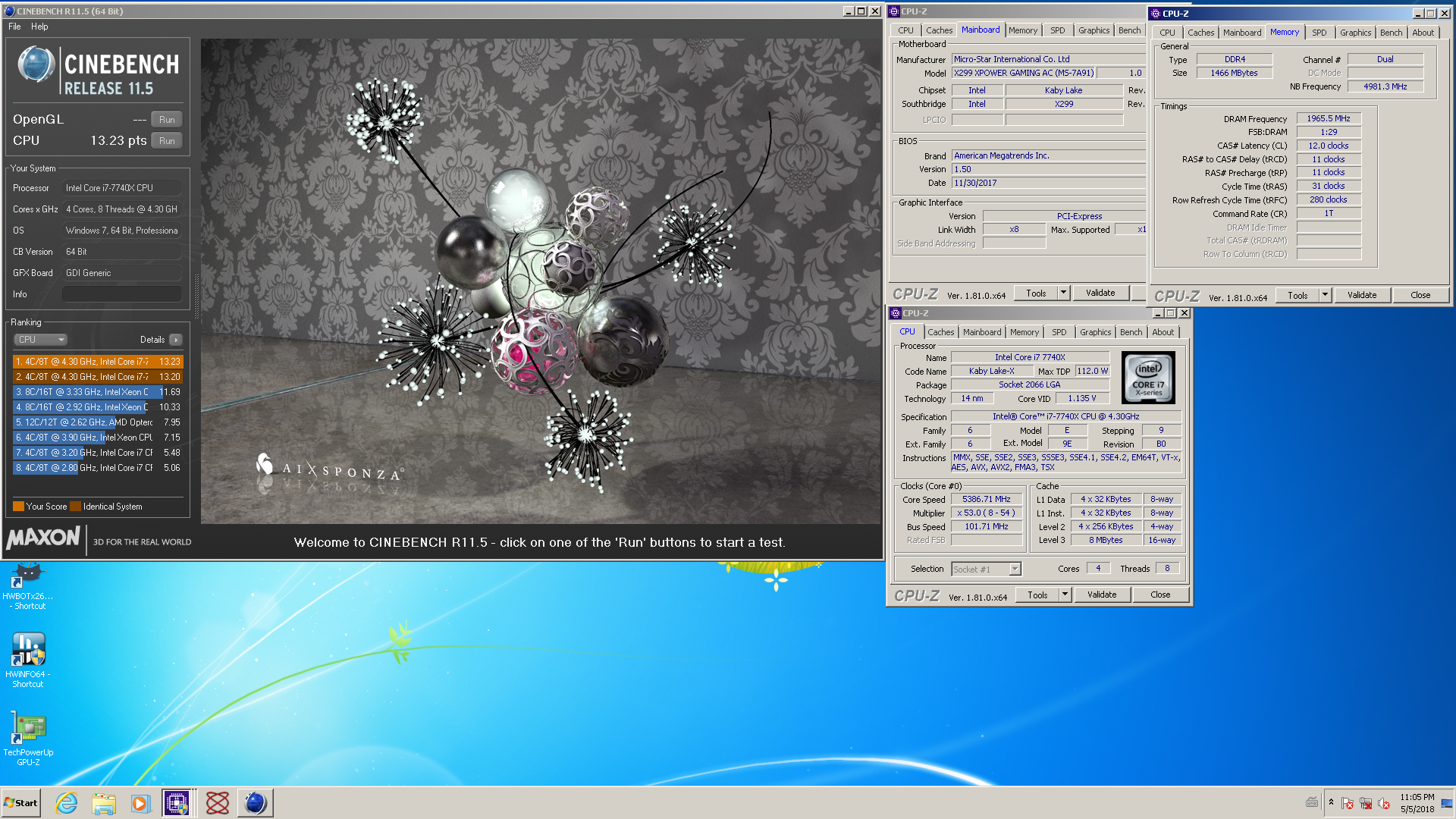Open About tab in bottom CPU-Z window
The image size is (1456, 819).
[1163, 332]
